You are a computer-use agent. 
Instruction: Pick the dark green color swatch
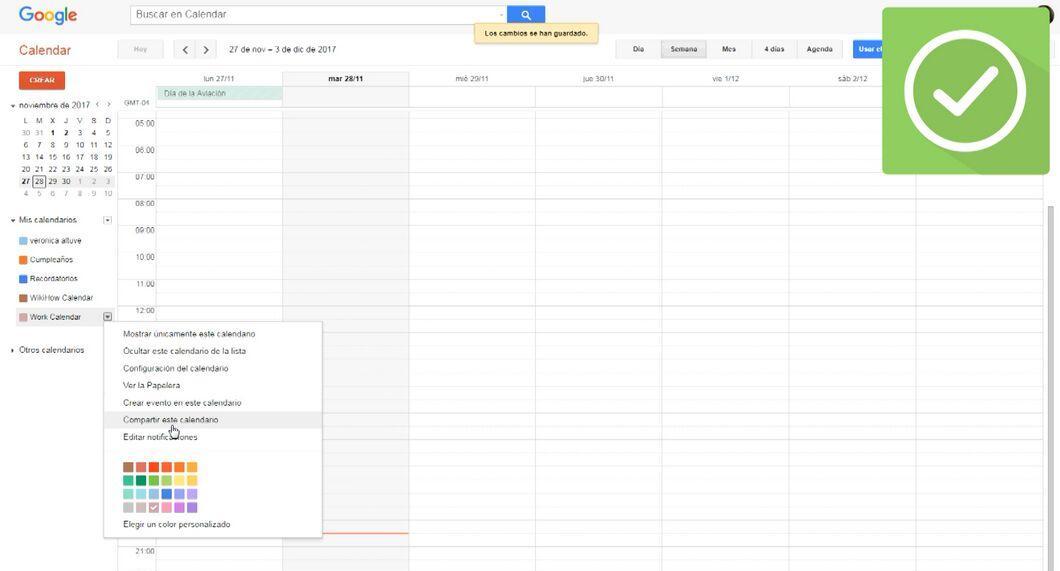pyautogui.click(x=141, y=480)
